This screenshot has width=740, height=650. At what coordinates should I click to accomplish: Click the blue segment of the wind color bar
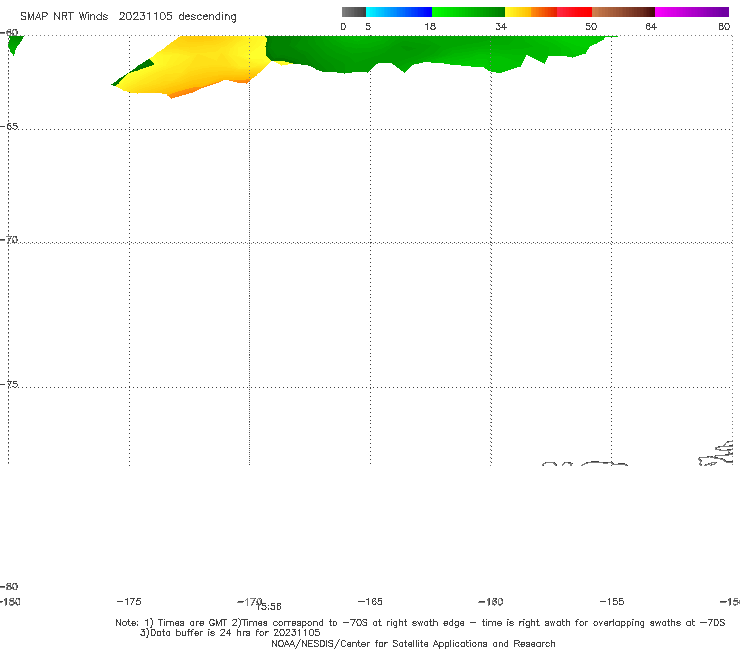(399, 12)
